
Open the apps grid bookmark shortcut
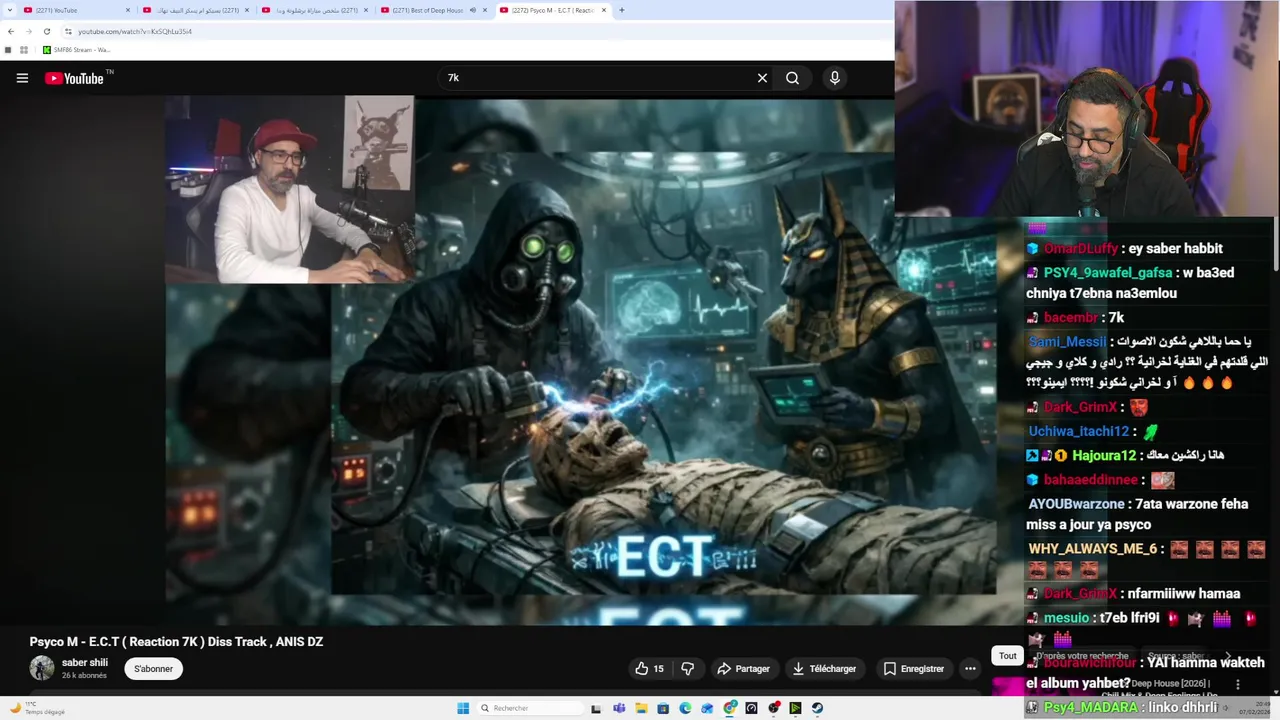pos(23,50)
